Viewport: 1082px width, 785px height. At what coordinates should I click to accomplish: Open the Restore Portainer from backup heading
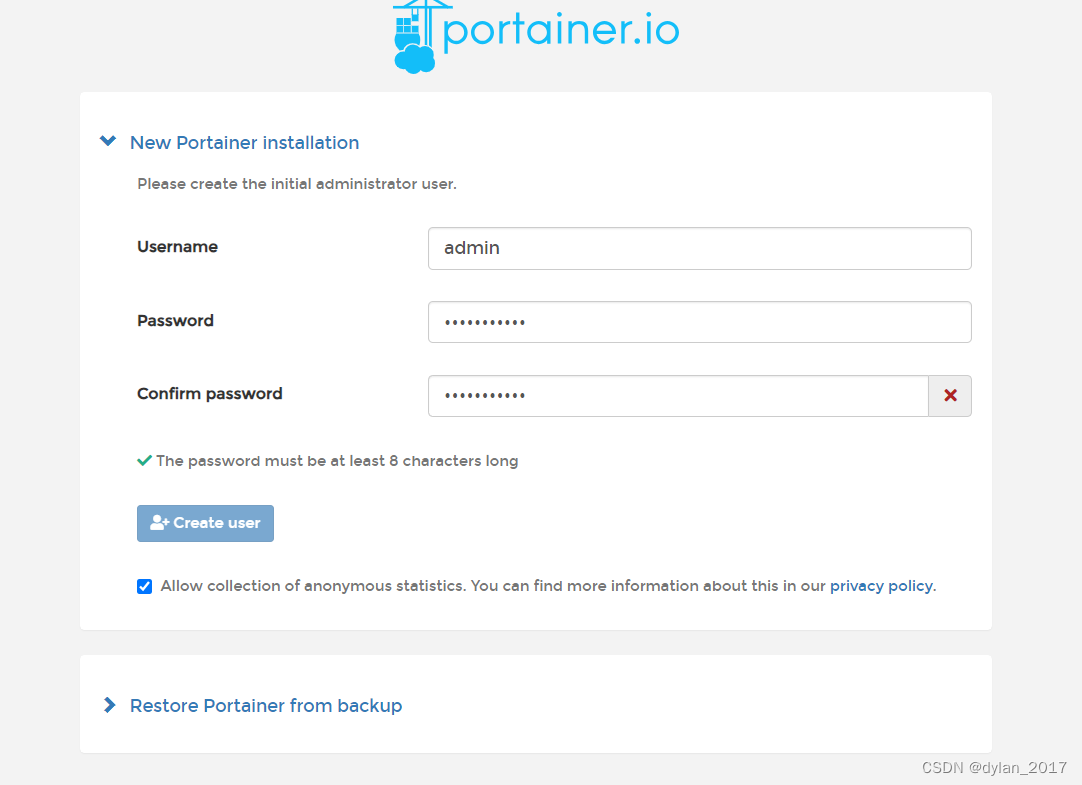(x=266, y=706)
